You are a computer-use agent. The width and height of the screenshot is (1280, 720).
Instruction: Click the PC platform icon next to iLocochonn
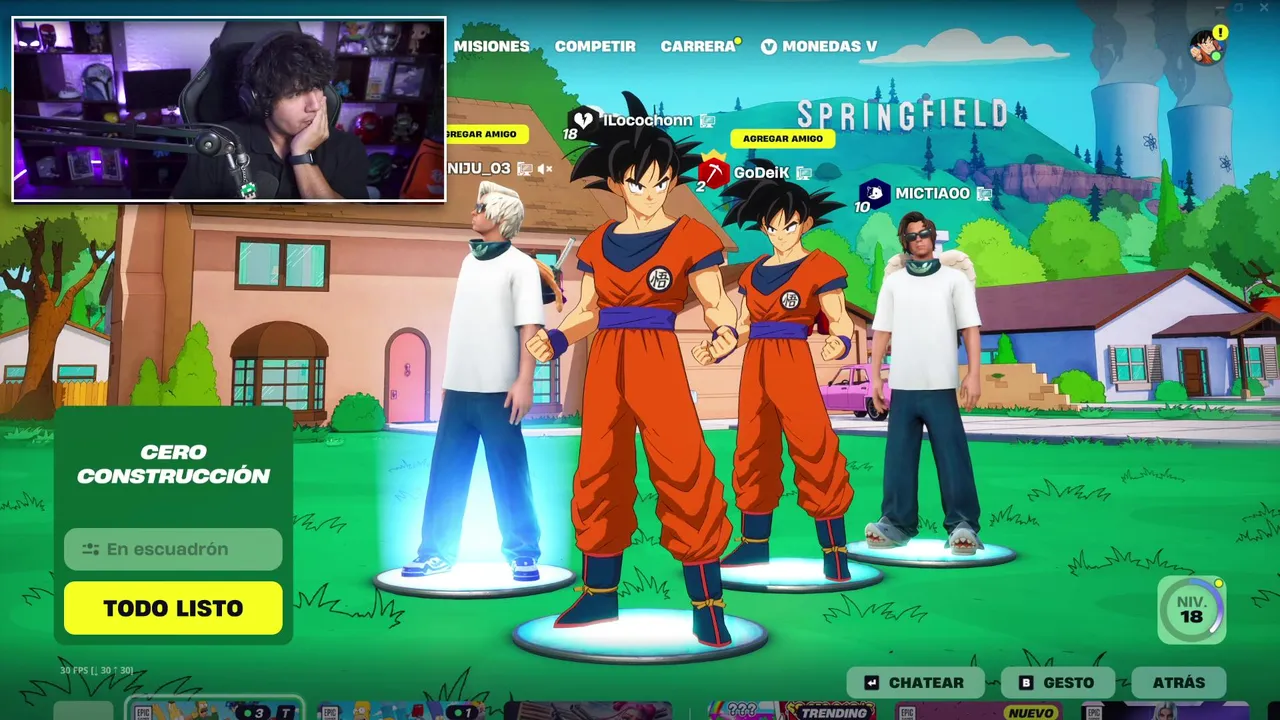tap(707, 121)
